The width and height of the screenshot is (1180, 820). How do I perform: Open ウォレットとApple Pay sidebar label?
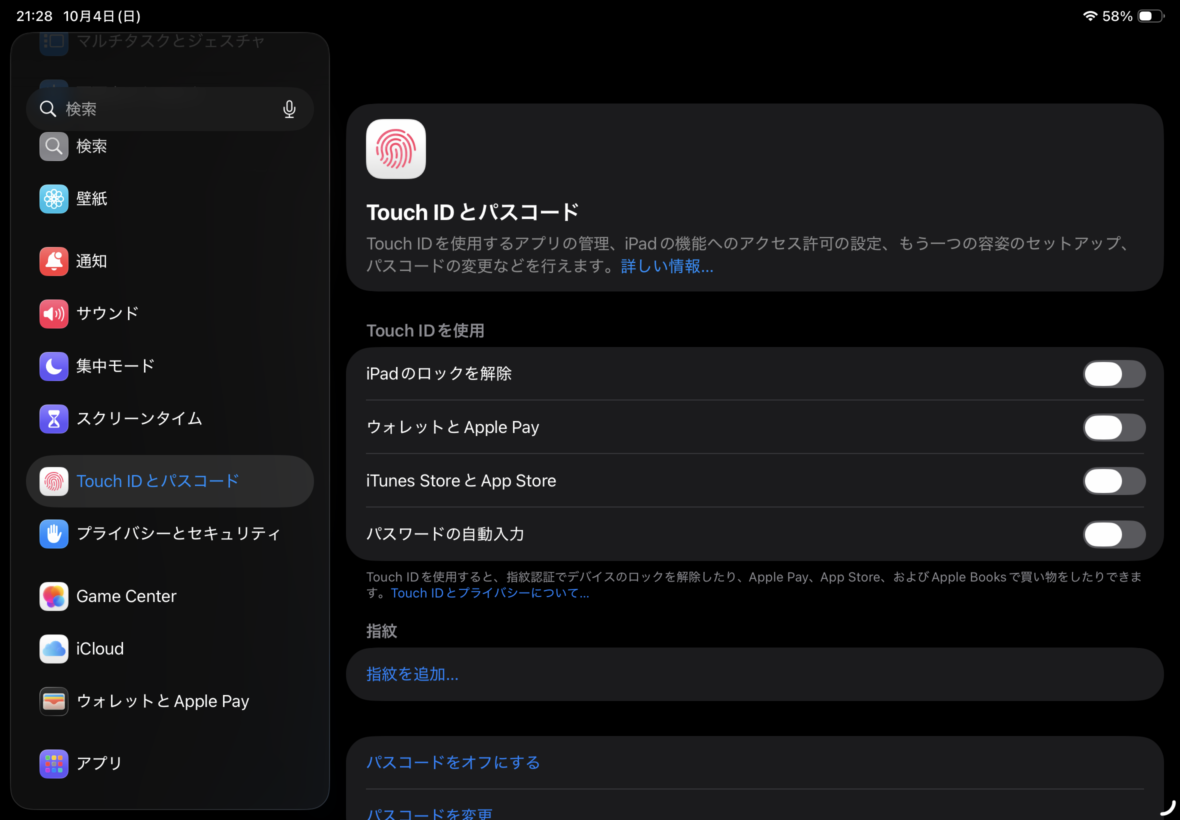pyautogui.click(x=163, y=702)
